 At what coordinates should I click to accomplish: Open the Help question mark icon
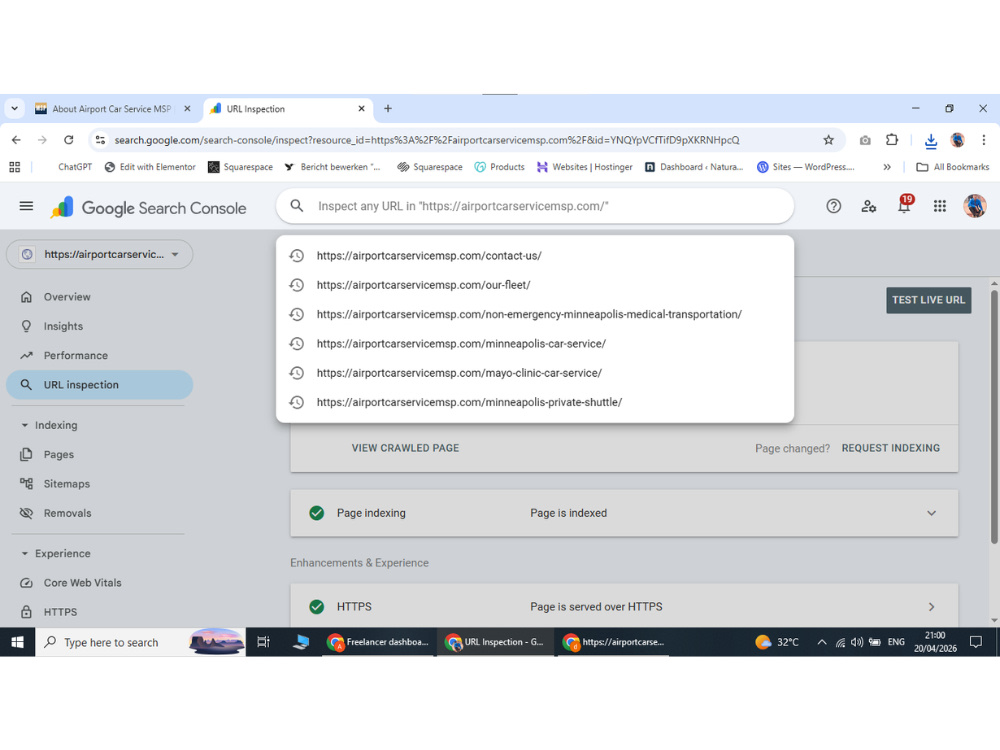[834, 206]
